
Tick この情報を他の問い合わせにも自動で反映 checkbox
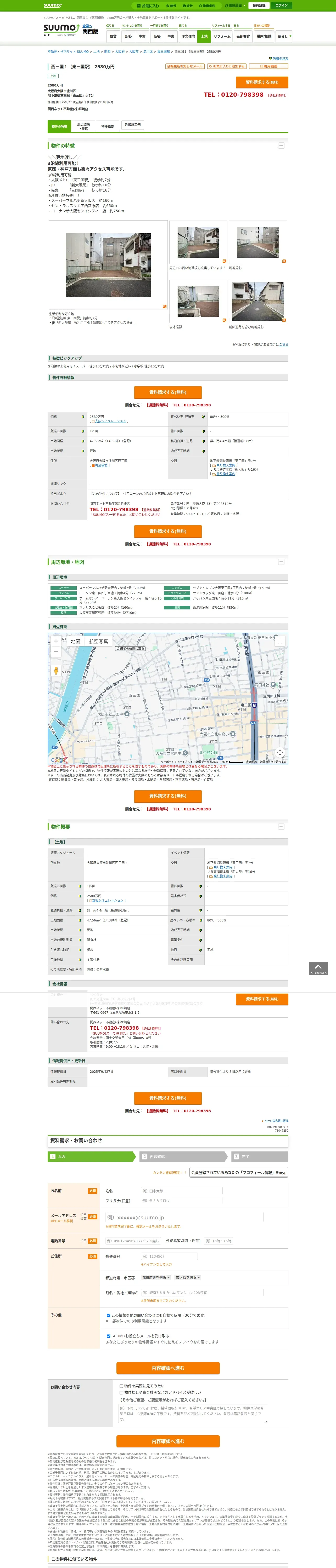coord(109,1315)
